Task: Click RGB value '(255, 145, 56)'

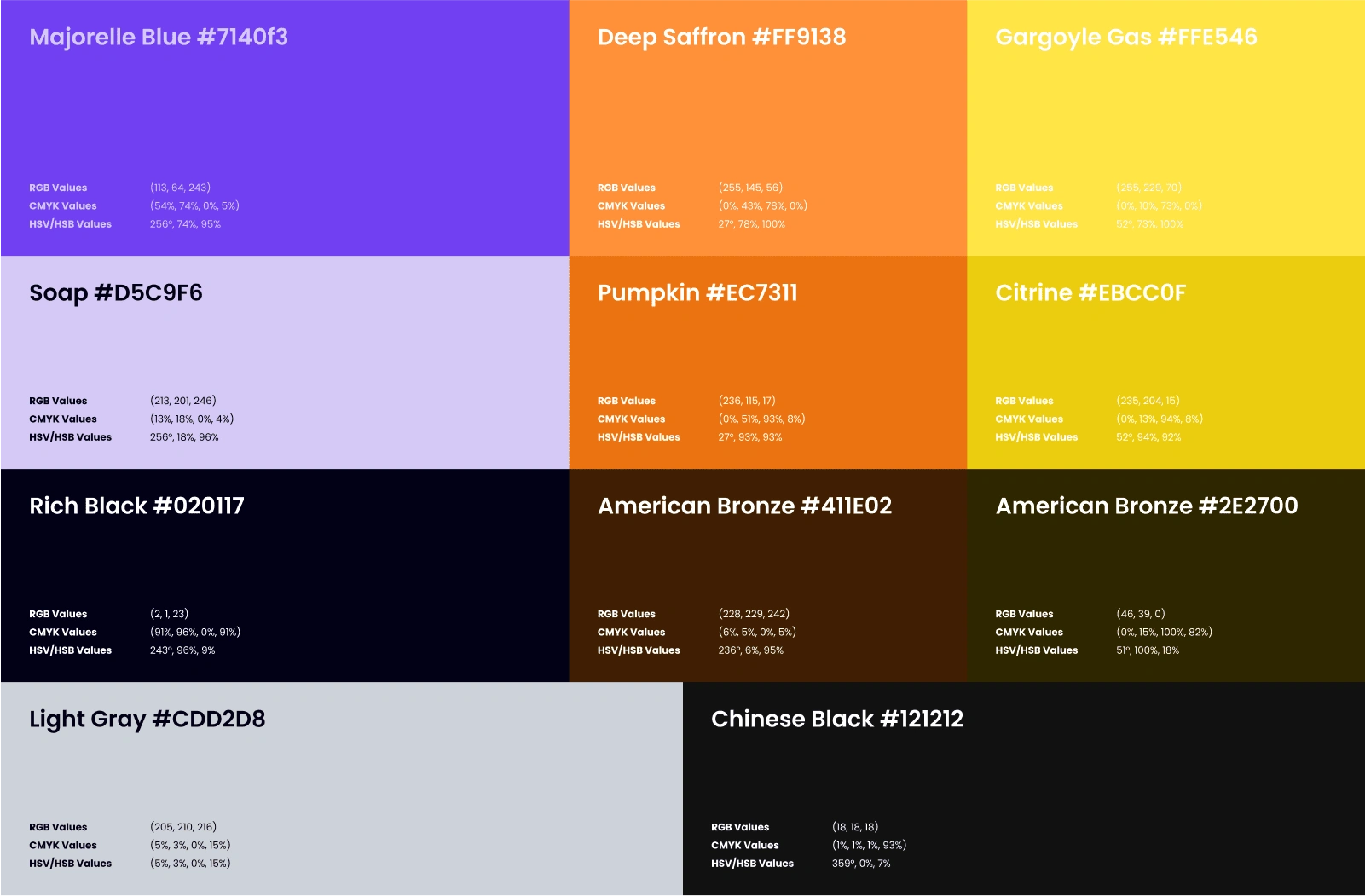Action: click(x=750, y=188)
